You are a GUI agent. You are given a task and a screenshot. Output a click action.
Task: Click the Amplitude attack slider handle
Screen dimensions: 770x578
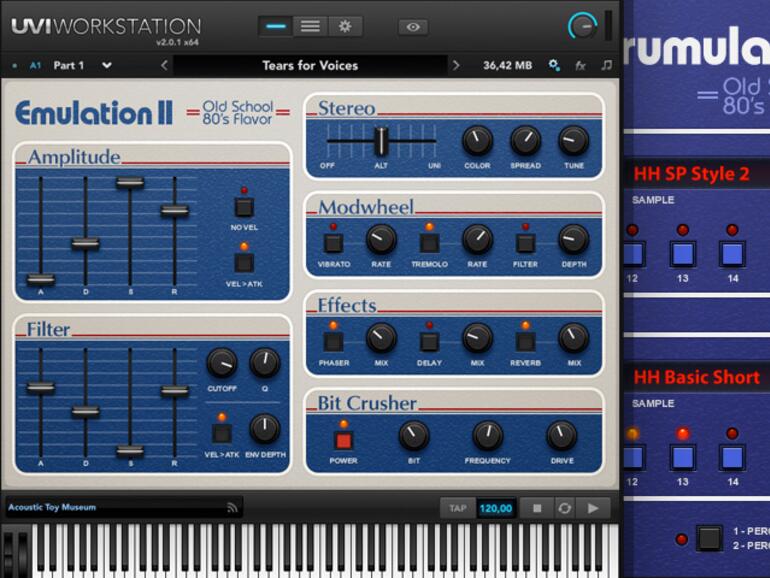pyautogui.click(x=41, y=279)
